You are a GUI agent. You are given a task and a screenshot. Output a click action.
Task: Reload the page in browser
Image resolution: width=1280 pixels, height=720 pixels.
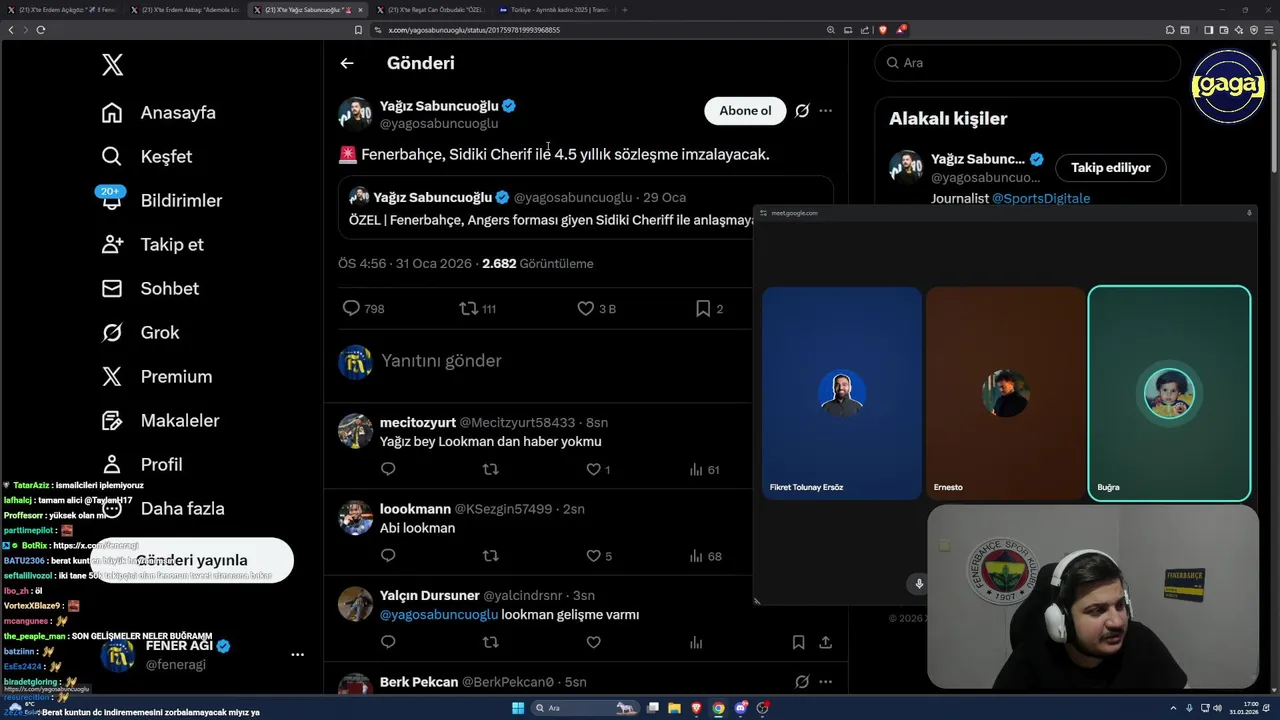pyautogui.click(x=40, y=30)
